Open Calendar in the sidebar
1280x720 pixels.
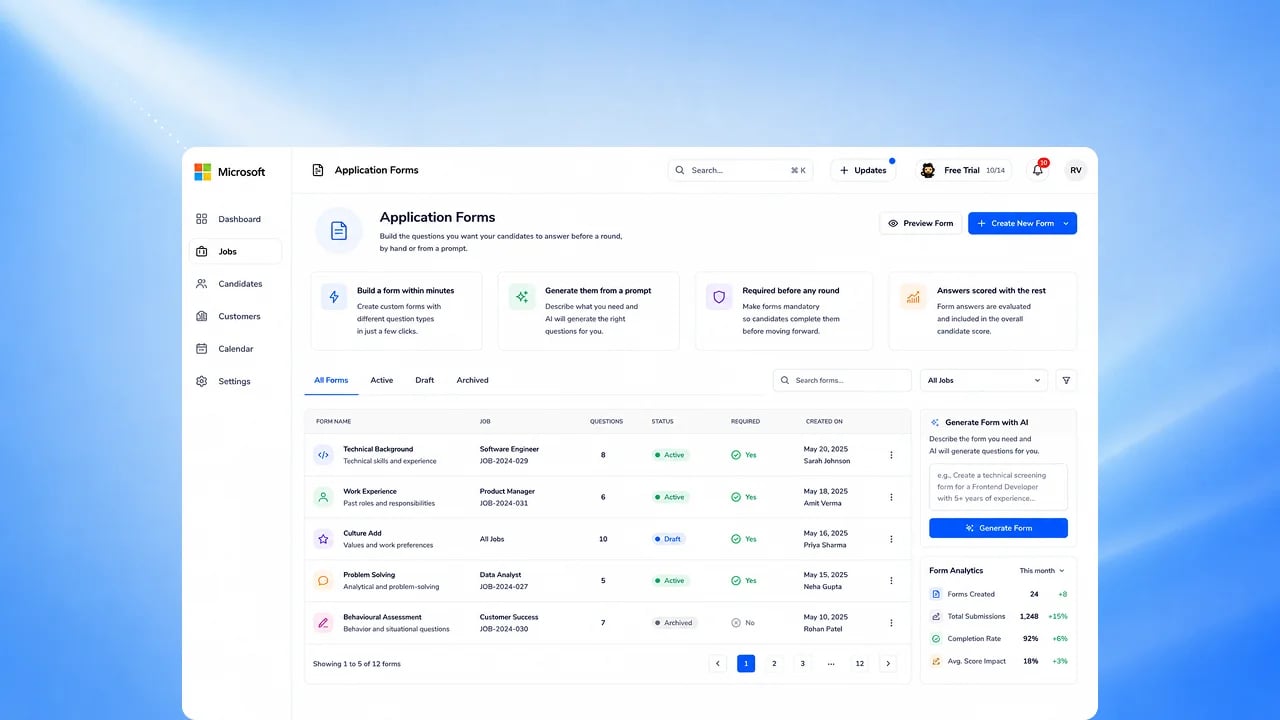235,349
